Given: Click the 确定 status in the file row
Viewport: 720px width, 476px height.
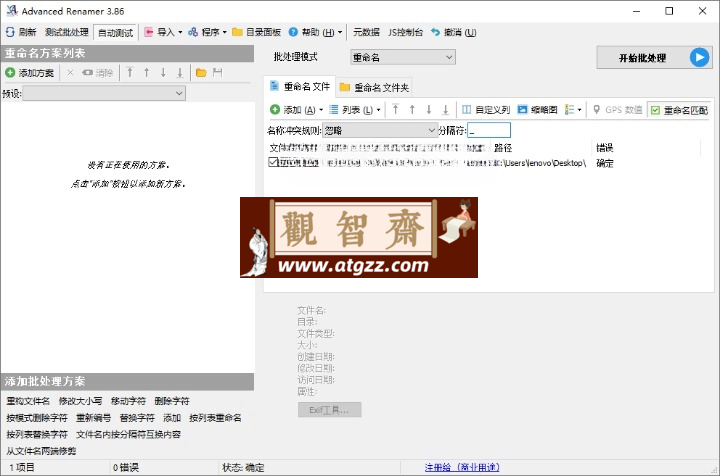Looking at the screenshot, I should pos(604,163).
